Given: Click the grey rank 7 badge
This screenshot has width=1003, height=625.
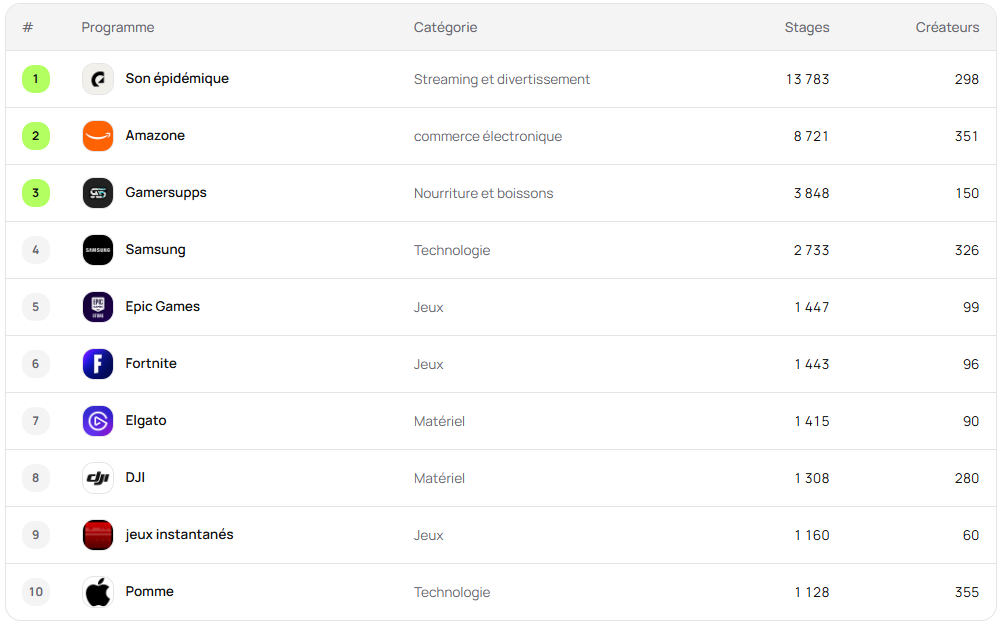Looking at the screenshot, I should pyautogui.click(x=36, y=421).
